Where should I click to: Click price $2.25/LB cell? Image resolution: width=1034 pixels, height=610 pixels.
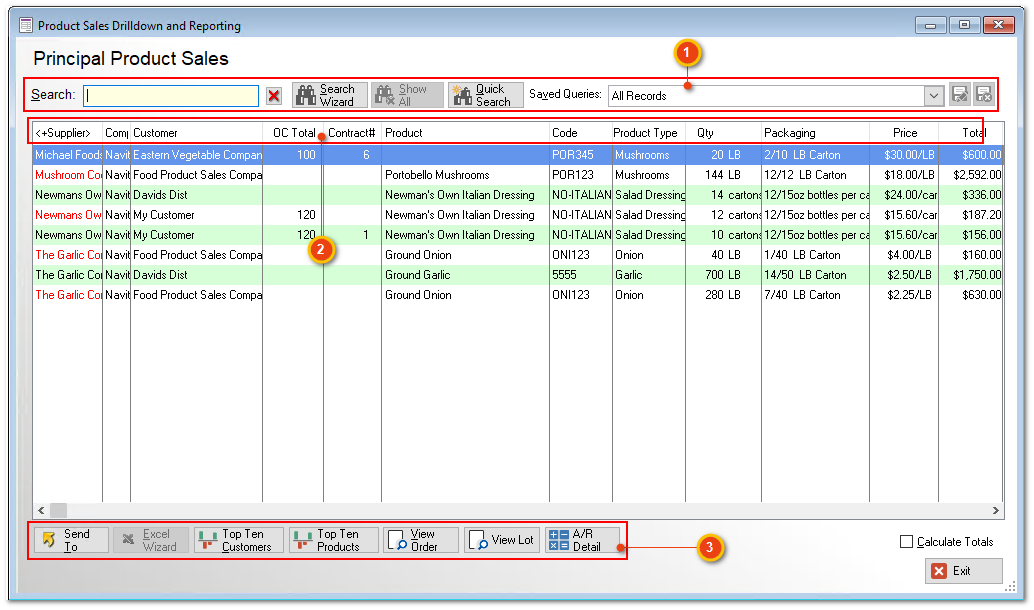click(x=904, y=295)
